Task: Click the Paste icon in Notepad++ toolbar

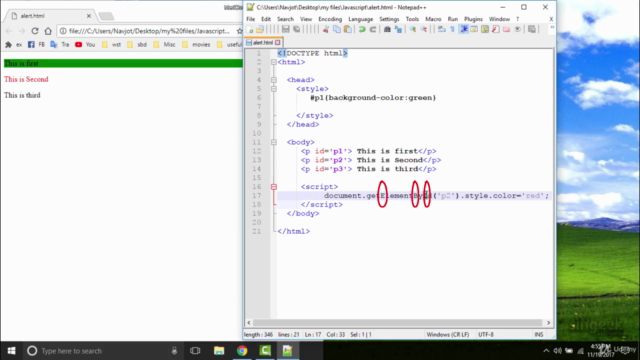Action: click(348, 29)
